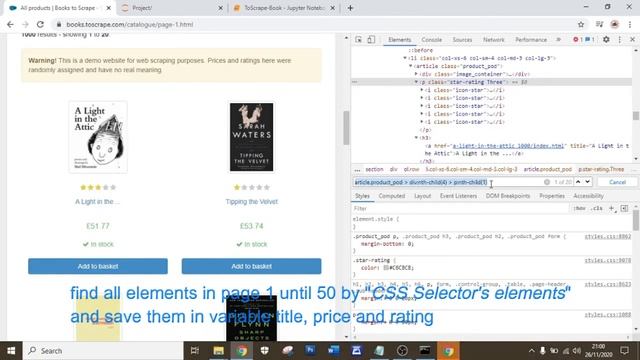
Task: Open the Tipping the Velvet book cover
Action: 251,137
